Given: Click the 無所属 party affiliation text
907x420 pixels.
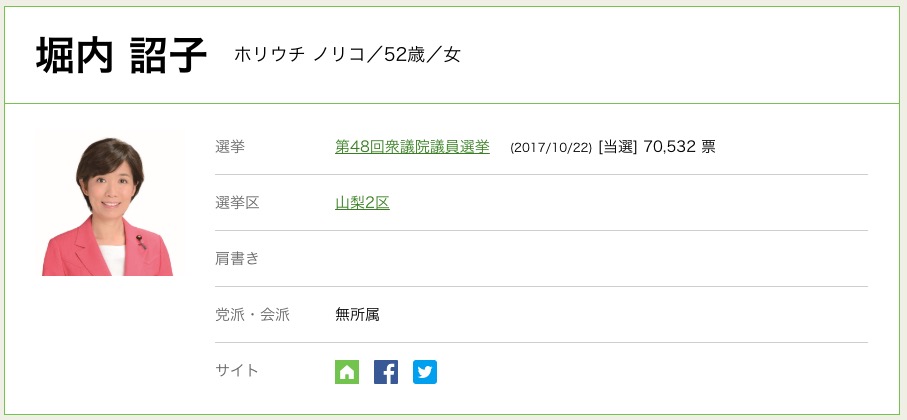Looking at the screenshot, I should pyautogui.click(x=357, y=315).
